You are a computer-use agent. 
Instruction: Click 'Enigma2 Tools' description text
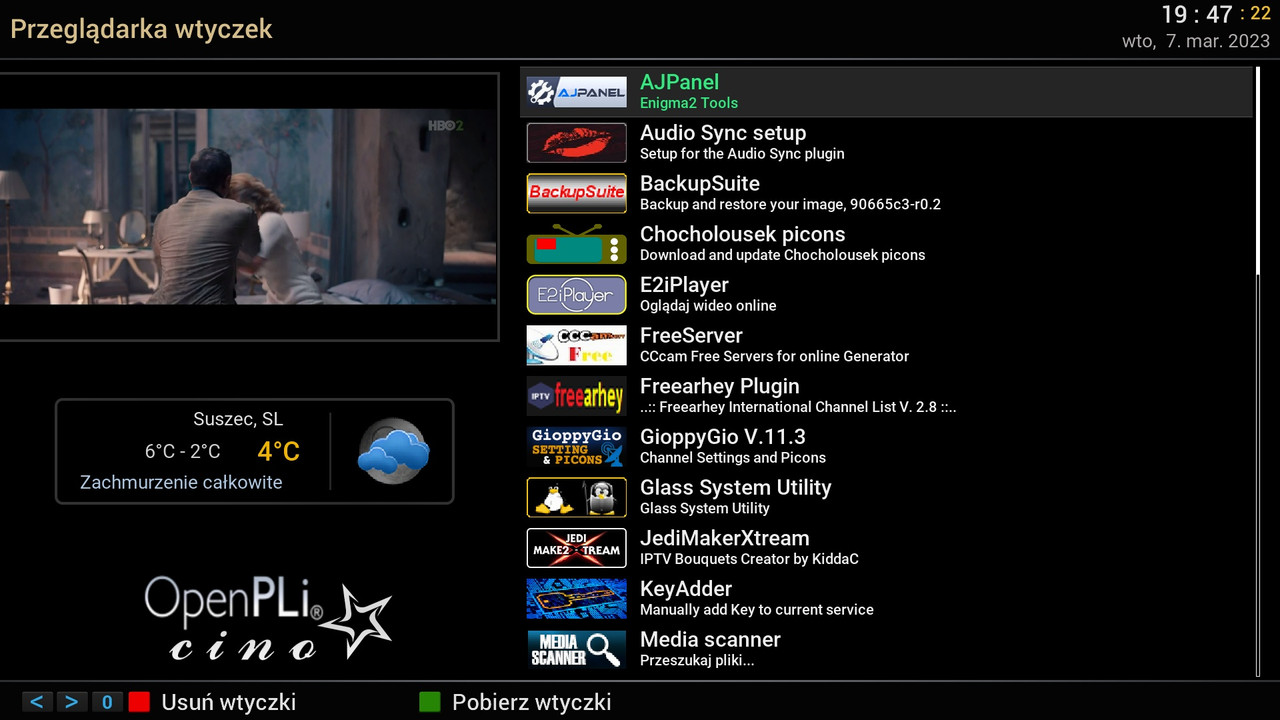coord(689,103)
